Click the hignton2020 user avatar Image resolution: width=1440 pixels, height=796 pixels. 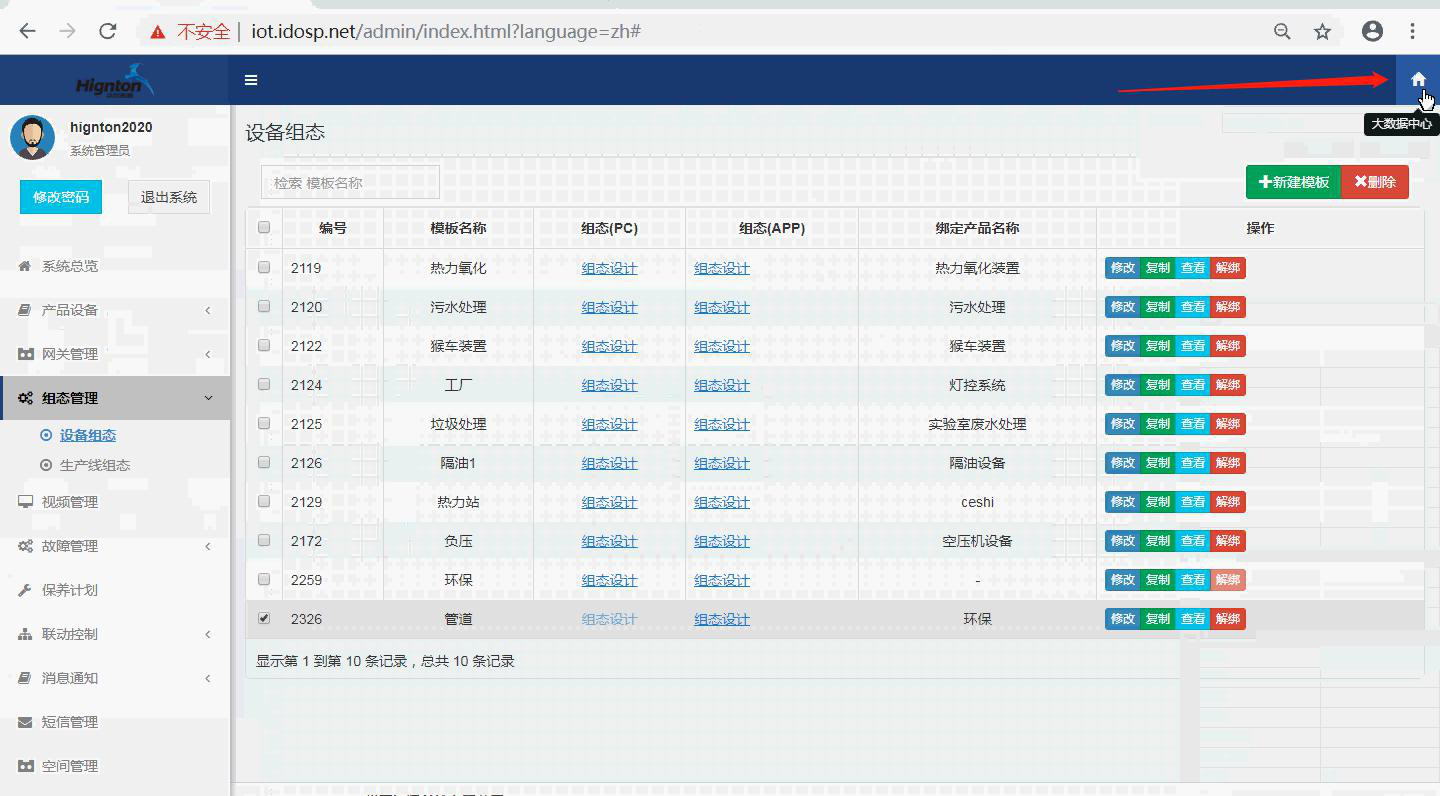[x=32, y=137]
